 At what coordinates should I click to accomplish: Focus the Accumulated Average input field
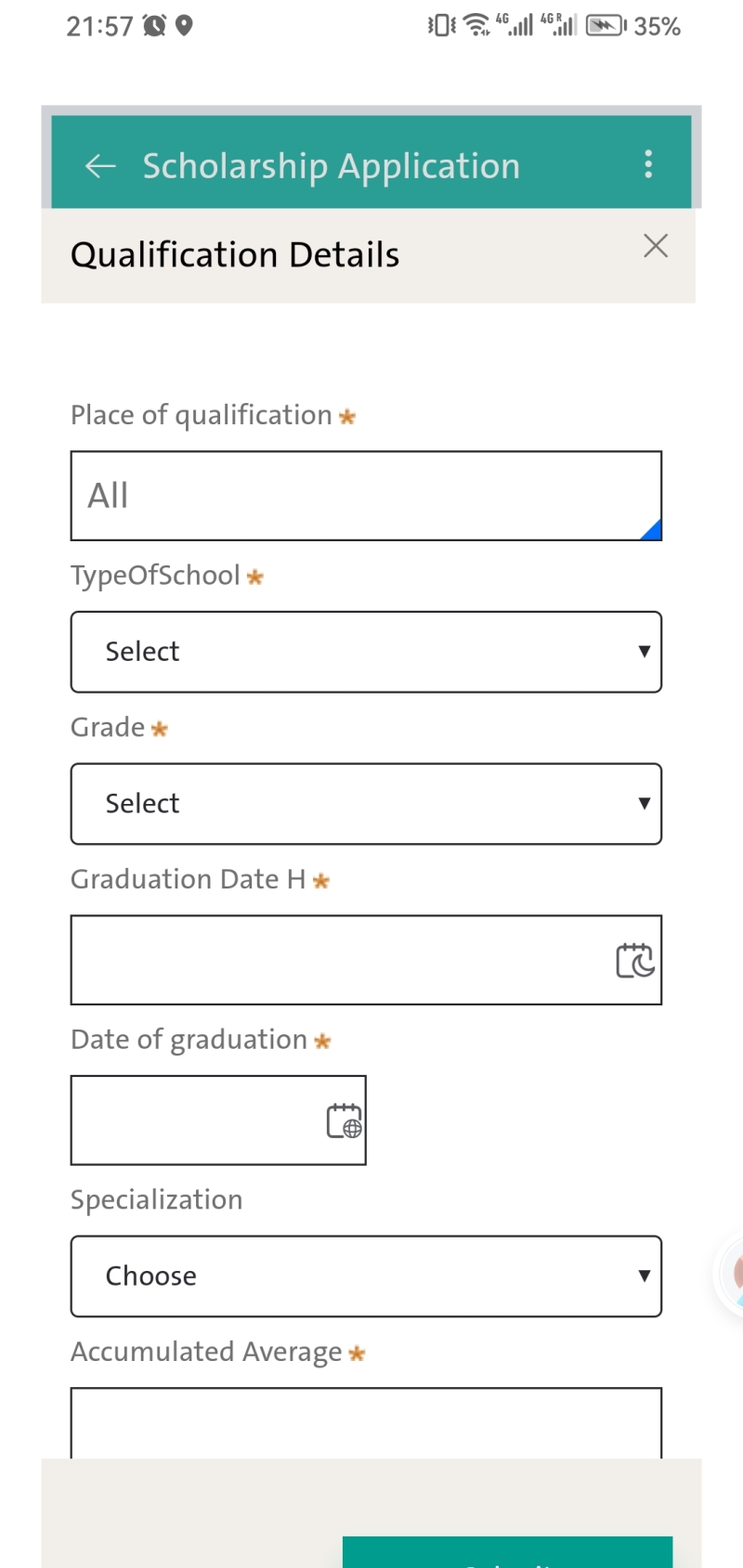pyautogui.click(x=366, y=1422)
